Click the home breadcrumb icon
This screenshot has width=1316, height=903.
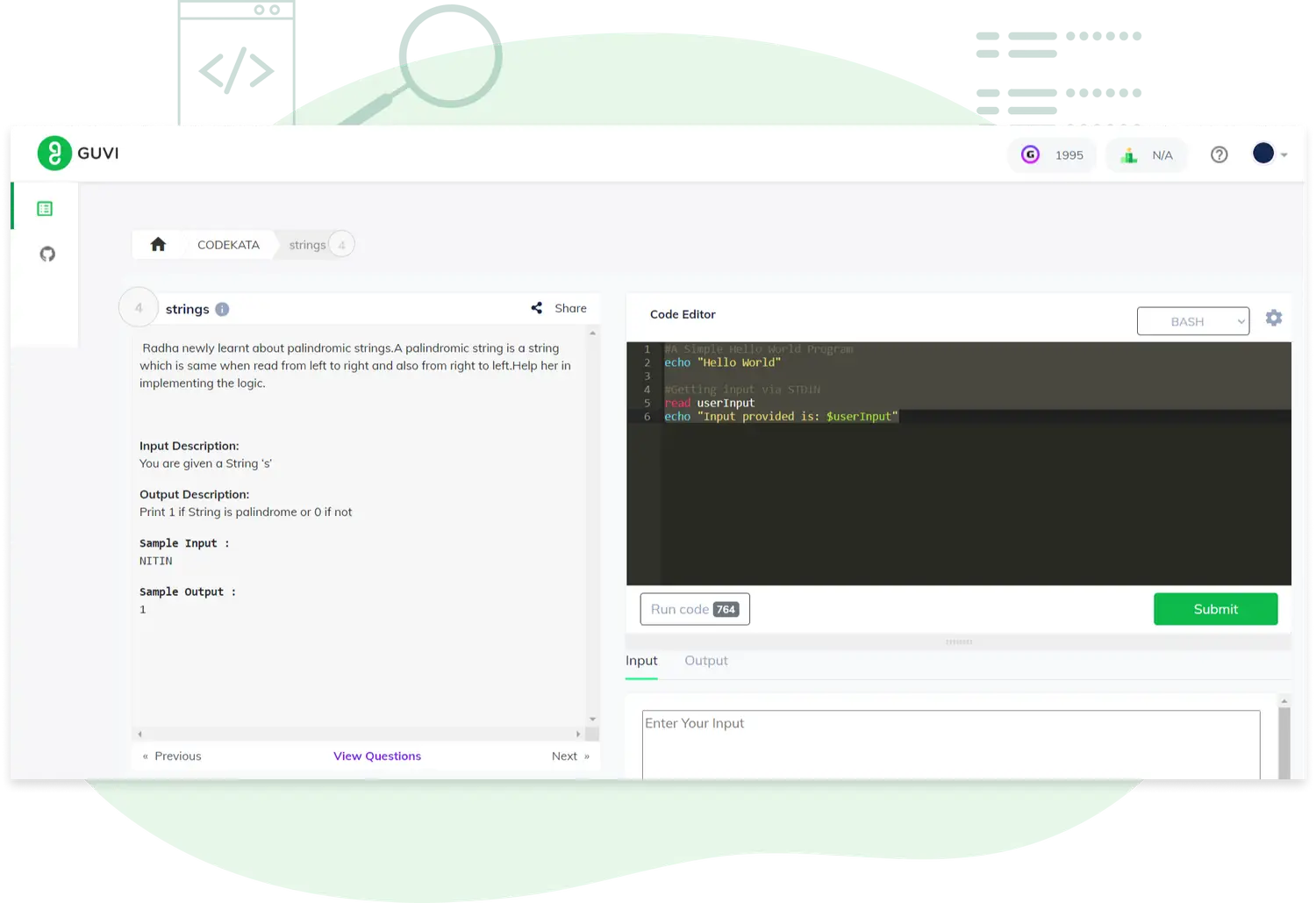tap(158, 245)
